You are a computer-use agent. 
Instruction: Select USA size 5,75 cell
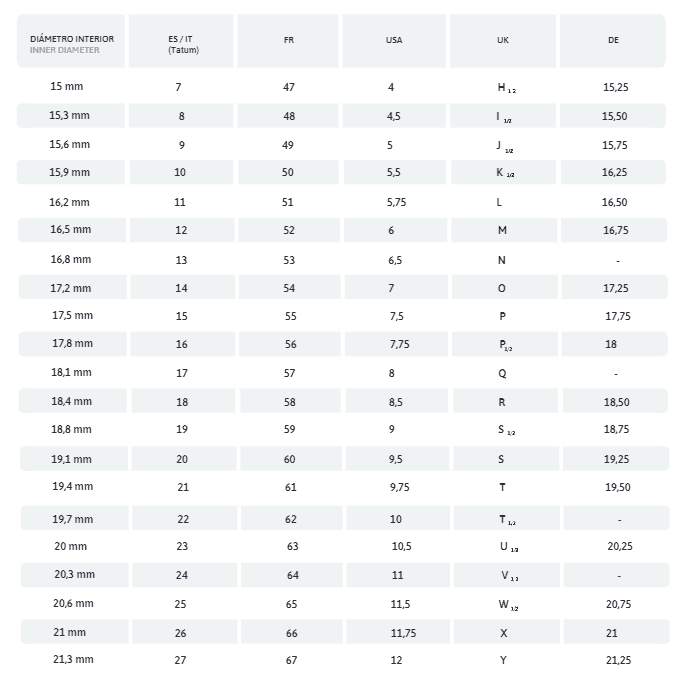[396, 202]
